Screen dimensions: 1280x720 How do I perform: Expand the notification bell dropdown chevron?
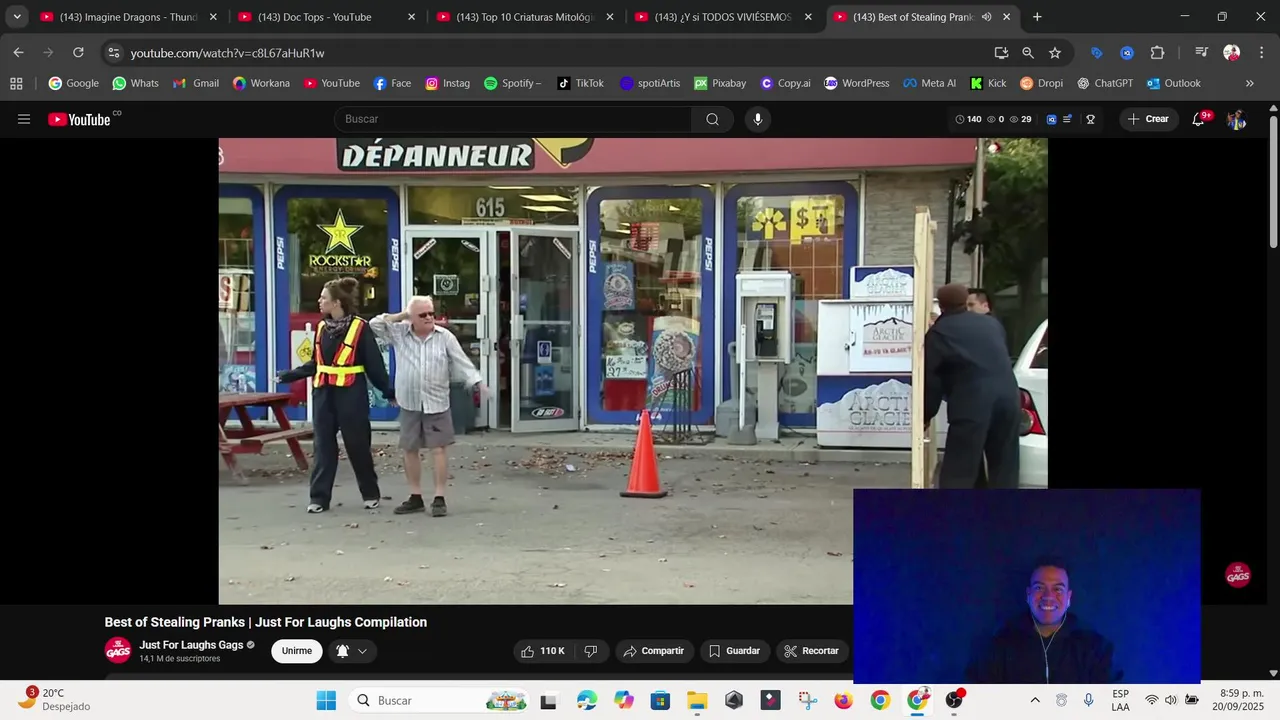(362, 651)
